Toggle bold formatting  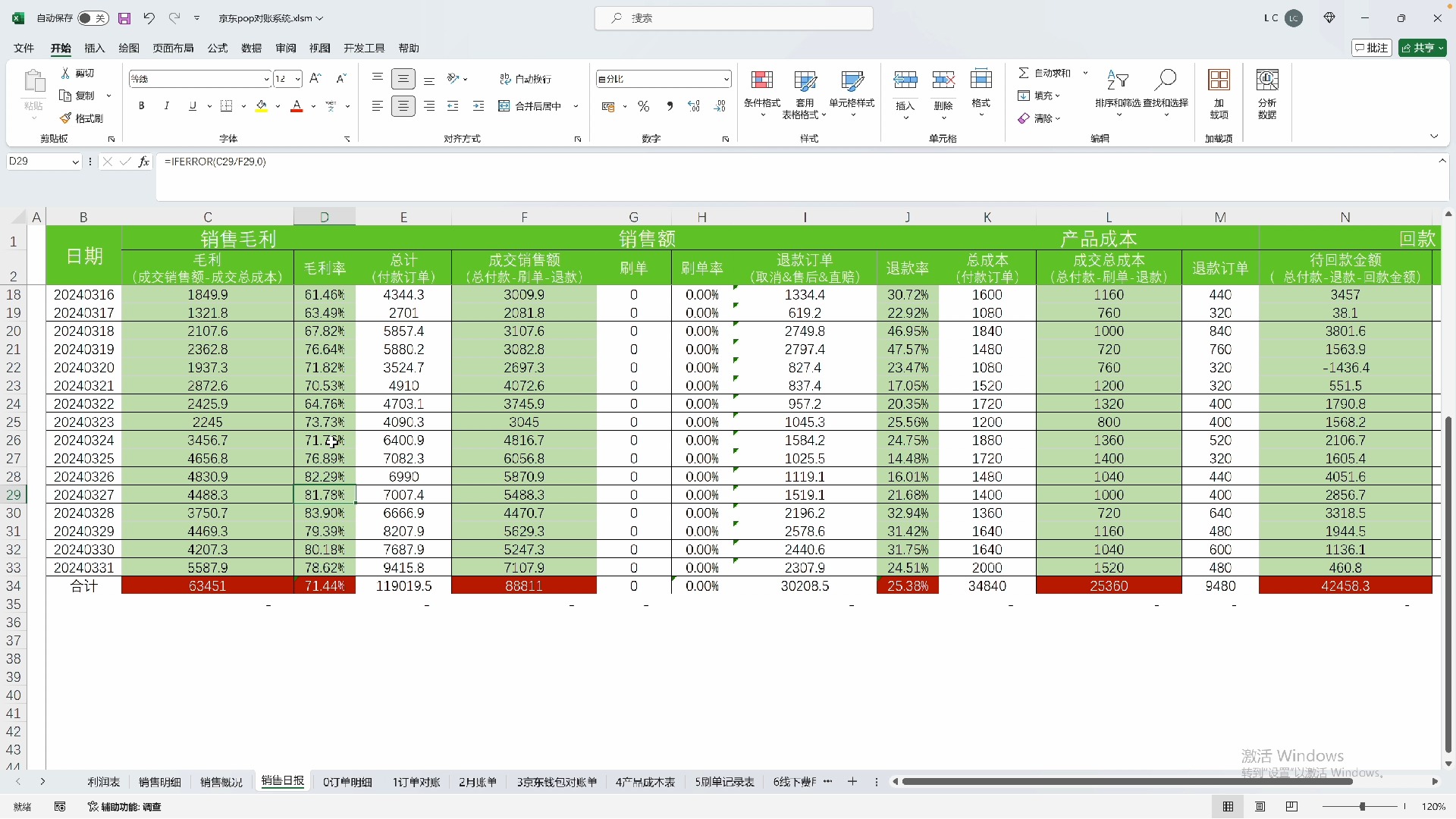(x=141, y=106)
